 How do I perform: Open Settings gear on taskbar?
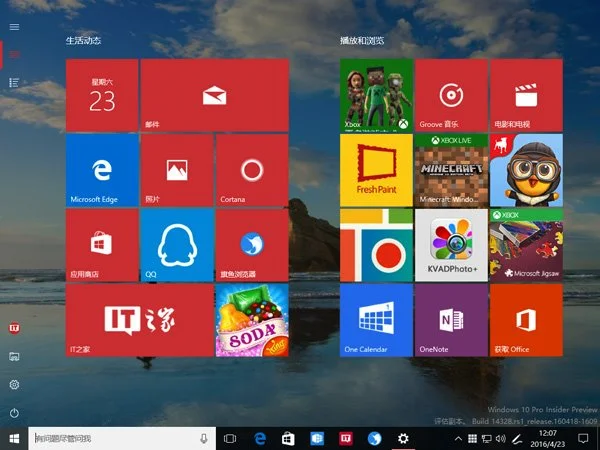point(403,439)
